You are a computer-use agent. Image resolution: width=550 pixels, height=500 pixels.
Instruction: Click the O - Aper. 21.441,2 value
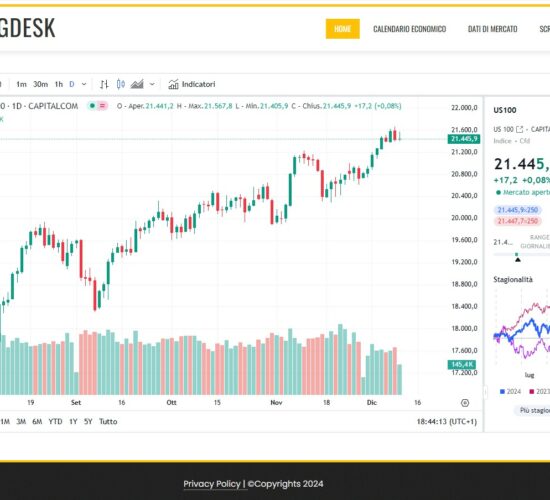coord(145,106)
